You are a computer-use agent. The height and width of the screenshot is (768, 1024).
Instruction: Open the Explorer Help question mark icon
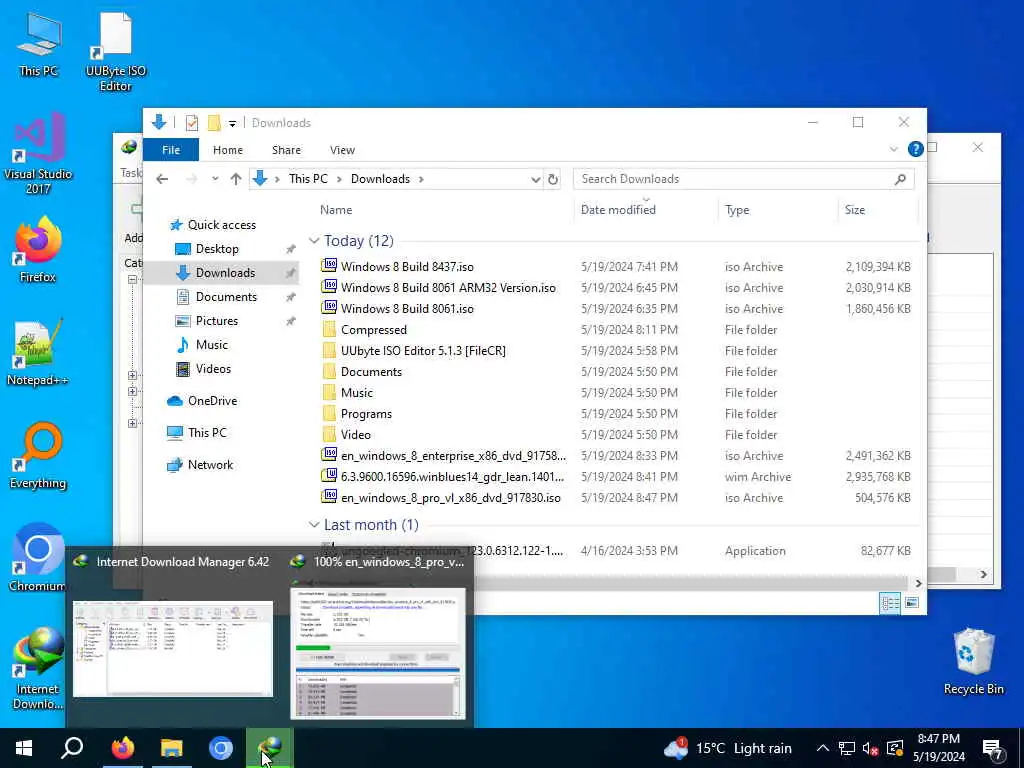[915, 150]
